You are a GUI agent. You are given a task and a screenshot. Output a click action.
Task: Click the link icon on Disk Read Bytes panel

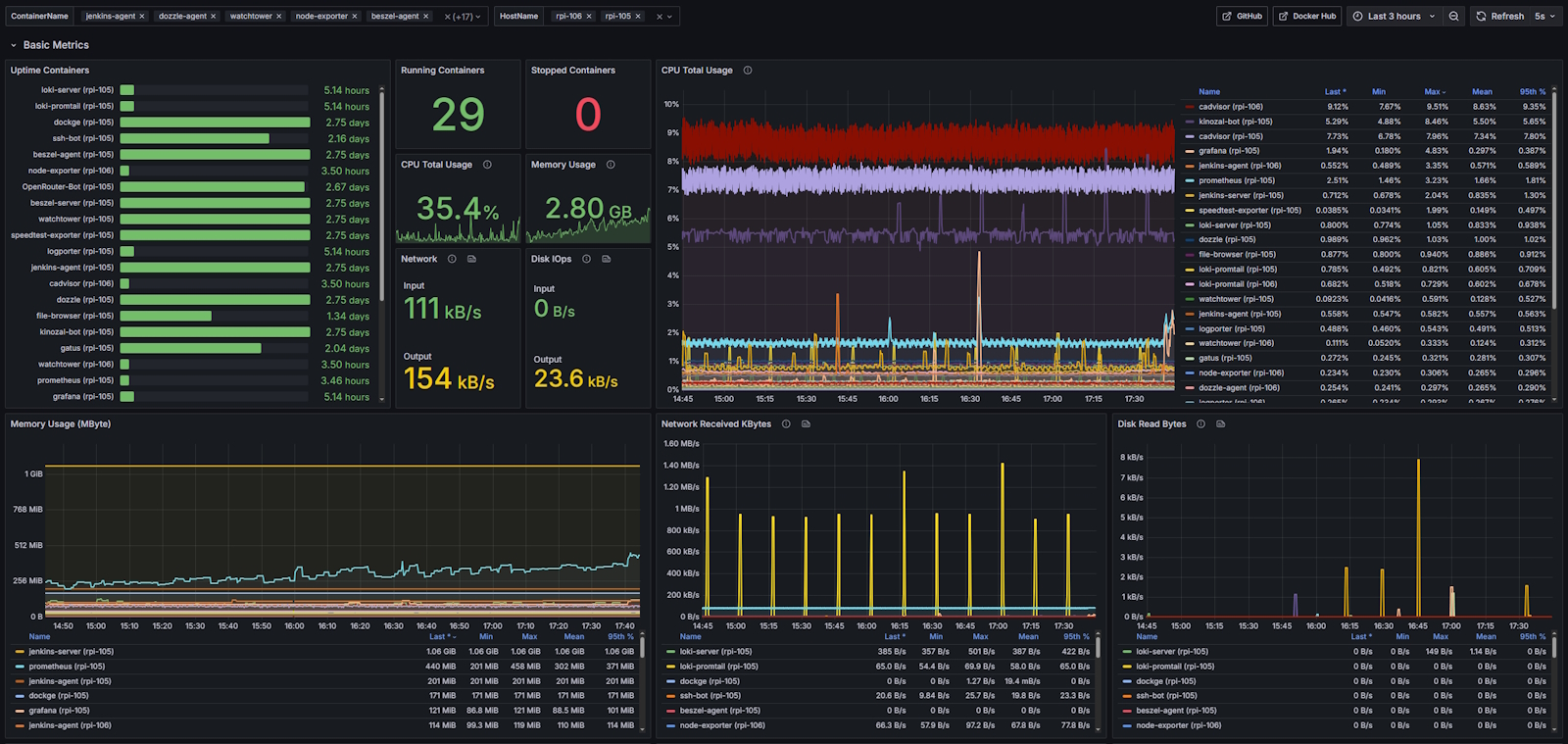1220,424
